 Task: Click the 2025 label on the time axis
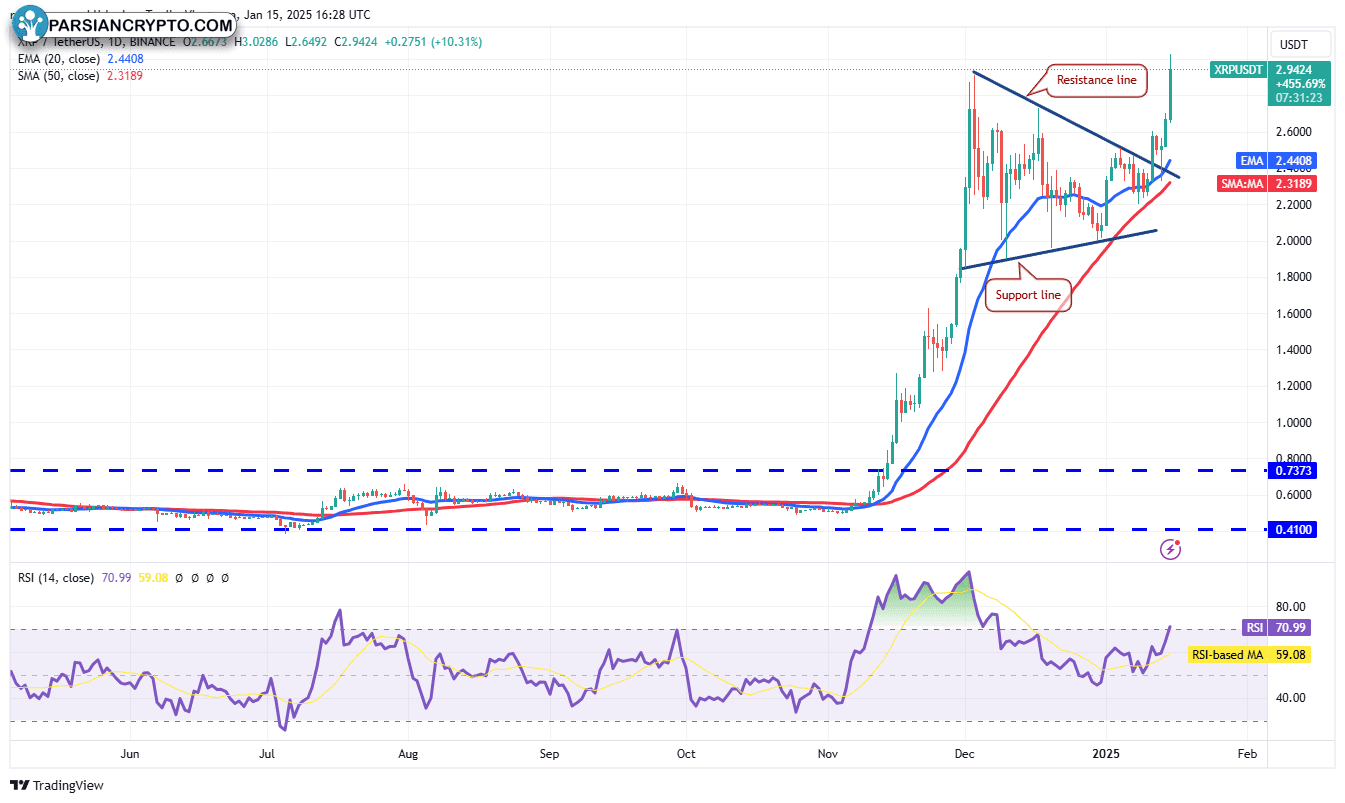[1106, 752]
